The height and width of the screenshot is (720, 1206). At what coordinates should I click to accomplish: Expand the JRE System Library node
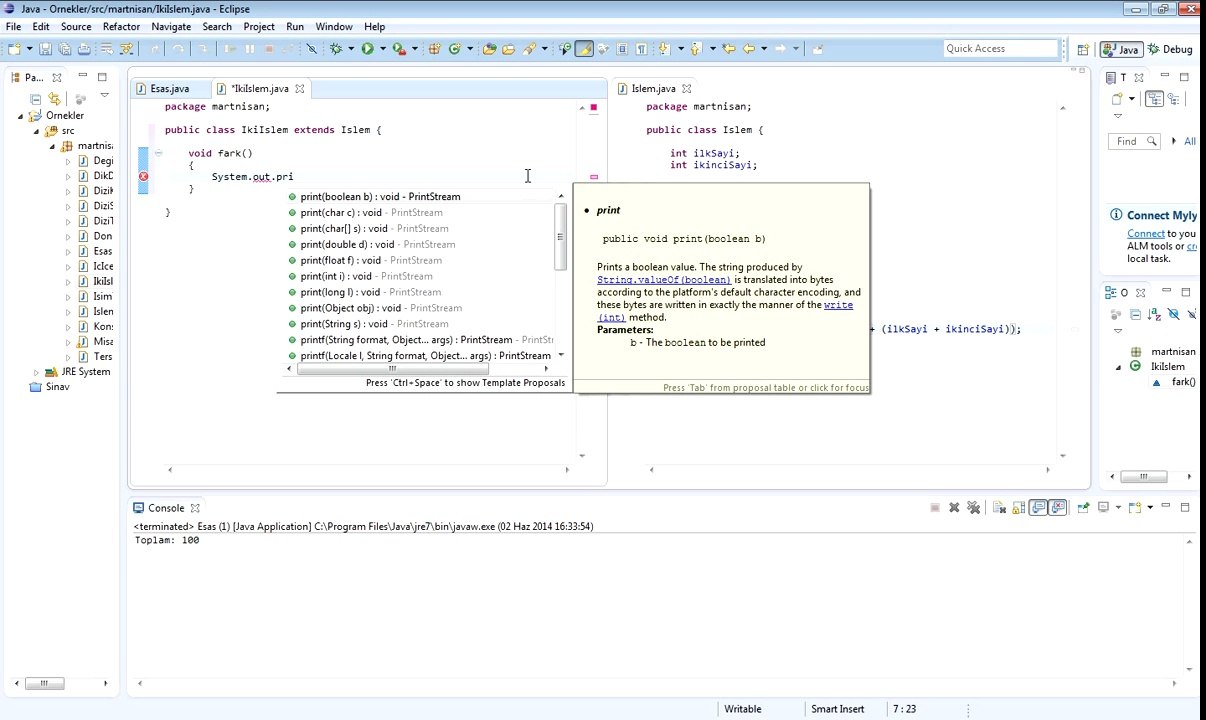[37, 372]
